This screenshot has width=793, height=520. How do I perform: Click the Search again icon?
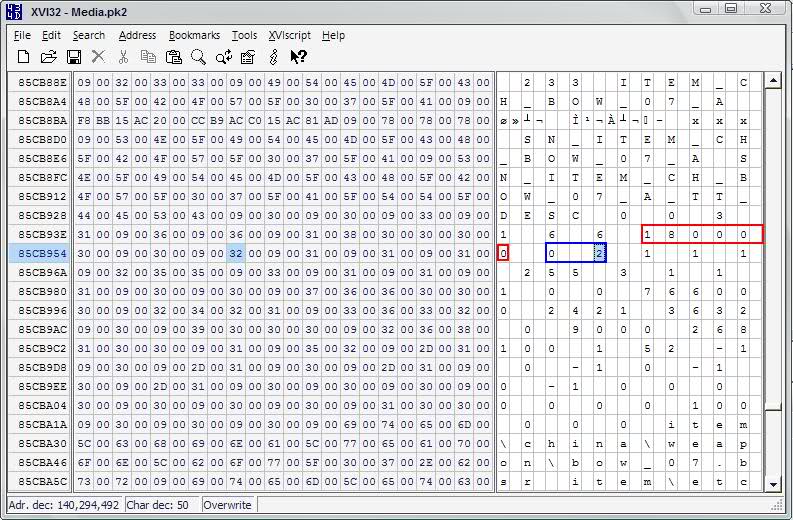pos(224,57)
